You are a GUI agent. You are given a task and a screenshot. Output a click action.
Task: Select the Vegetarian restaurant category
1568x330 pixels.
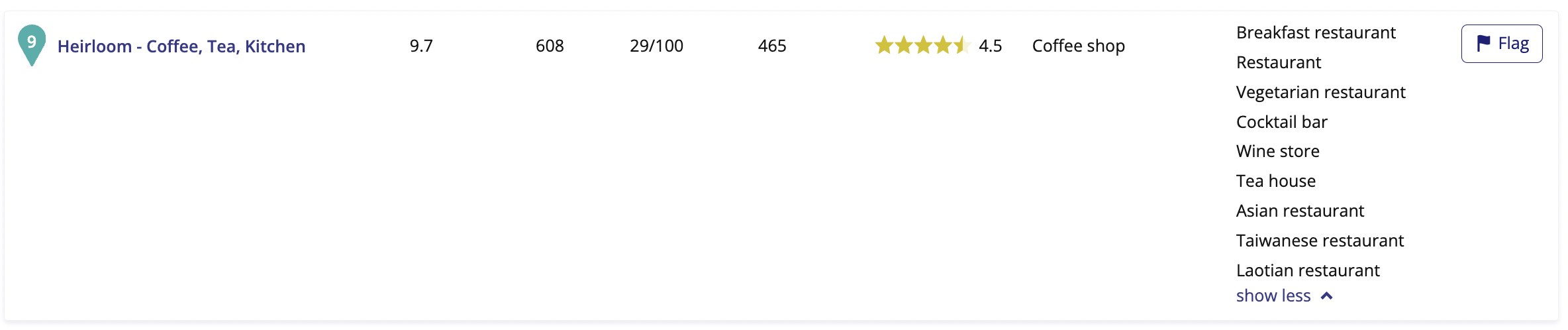pyautogui.click(x=1320, y=92)
